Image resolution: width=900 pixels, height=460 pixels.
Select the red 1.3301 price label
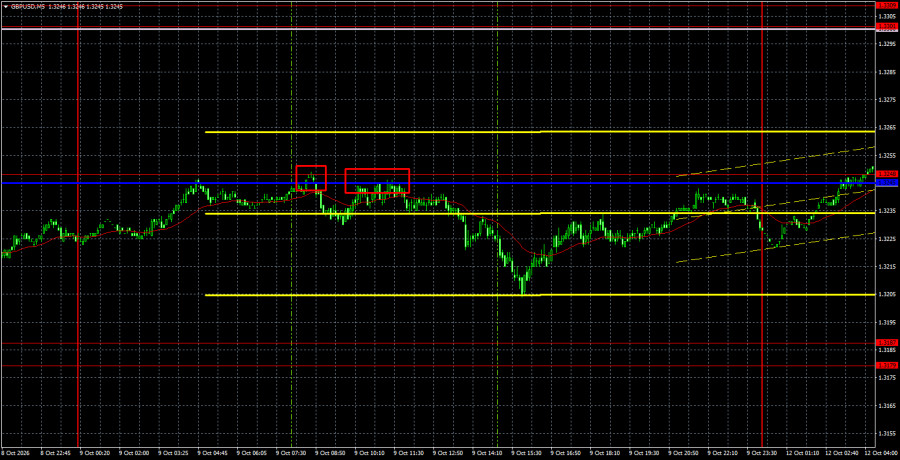click(x=885, y=27)
